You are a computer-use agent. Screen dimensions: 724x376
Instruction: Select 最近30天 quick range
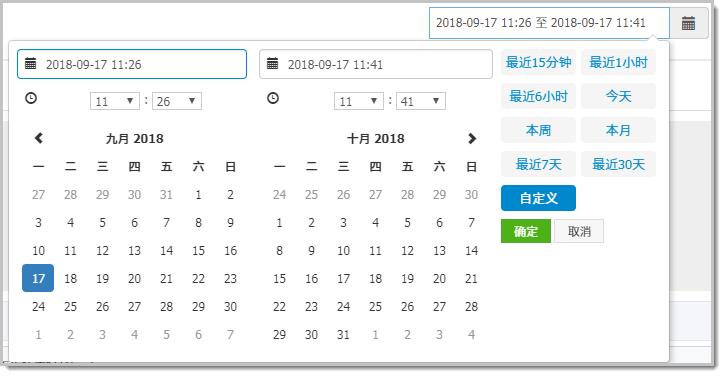[618, 164]
